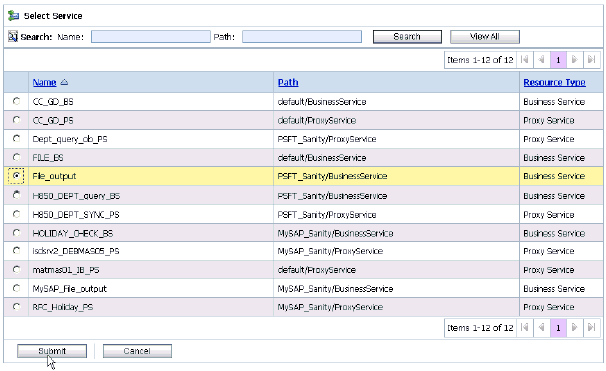Pick H850_DEPT_query_BS radio button

click(x=16, y=195)
